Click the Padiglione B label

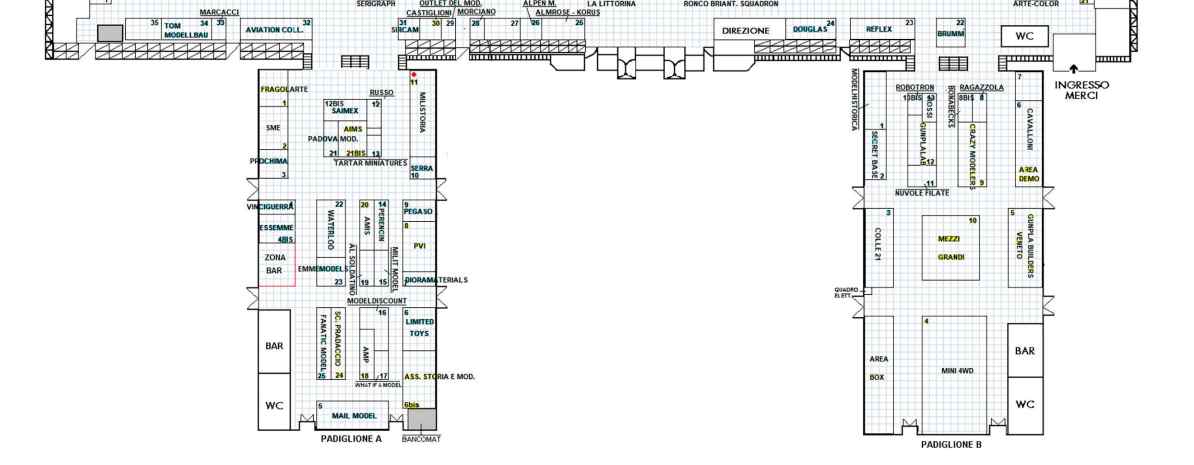pos(951,444)
